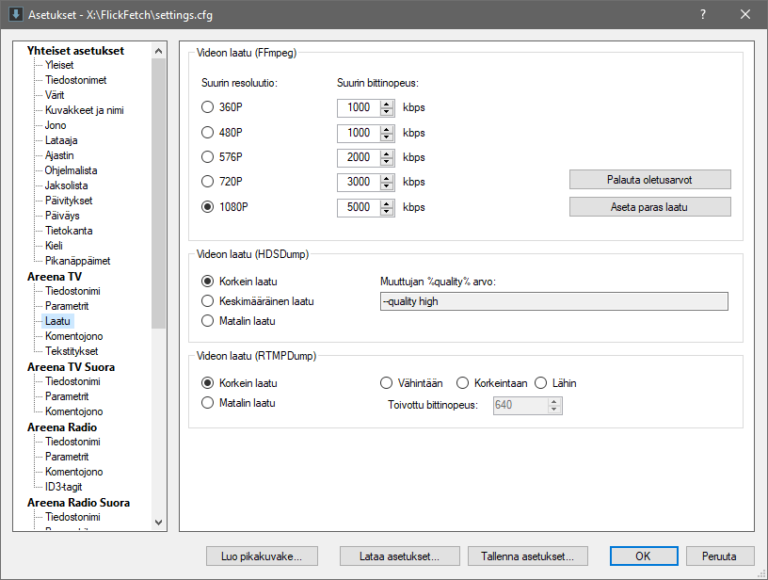Select the 360P resolution radio button

(208, 107)
